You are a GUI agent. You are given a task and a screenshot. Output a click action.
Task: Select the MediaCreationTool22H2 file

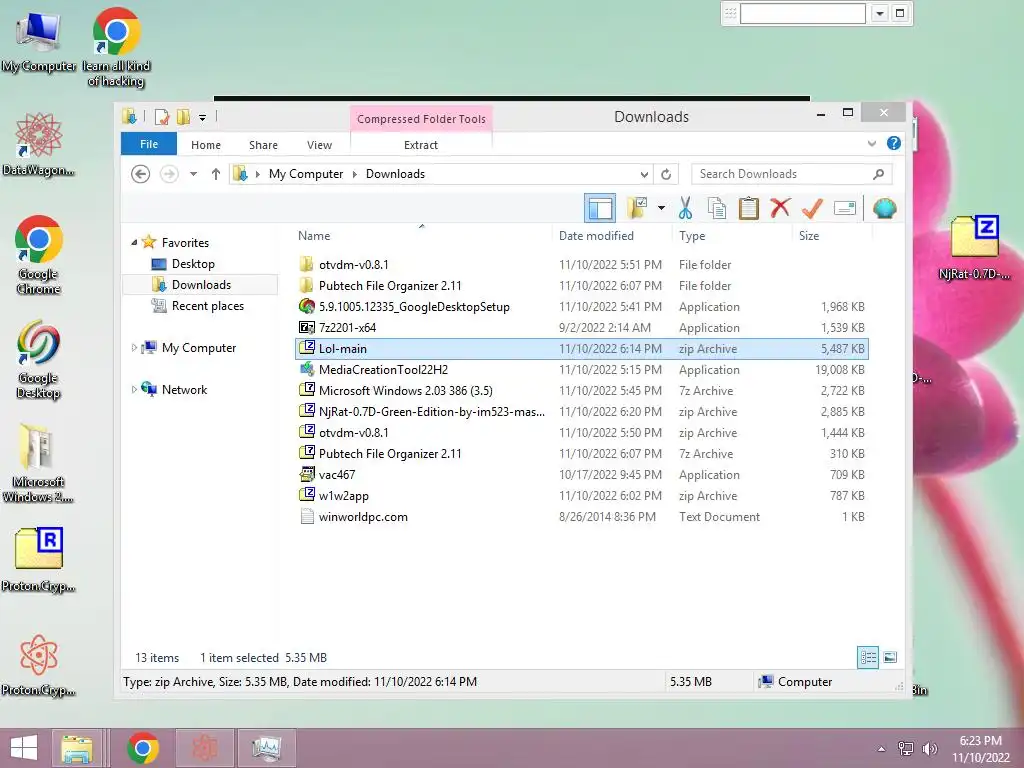(581, 370)
